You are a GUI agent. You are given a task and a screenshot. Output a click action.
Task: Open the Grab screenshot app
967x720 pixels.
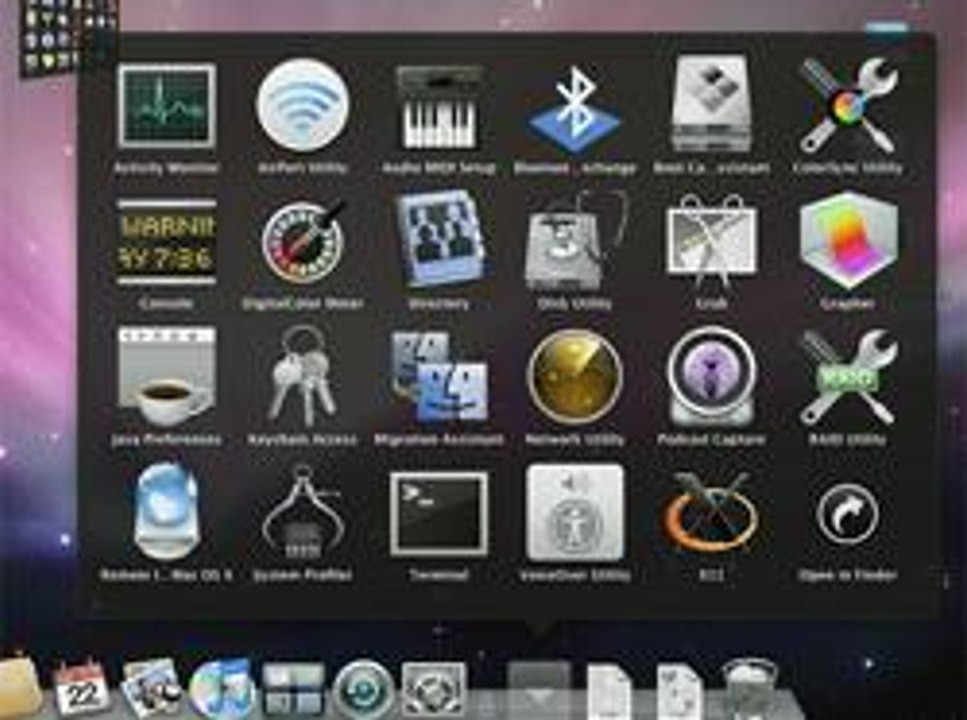(711, 242)
